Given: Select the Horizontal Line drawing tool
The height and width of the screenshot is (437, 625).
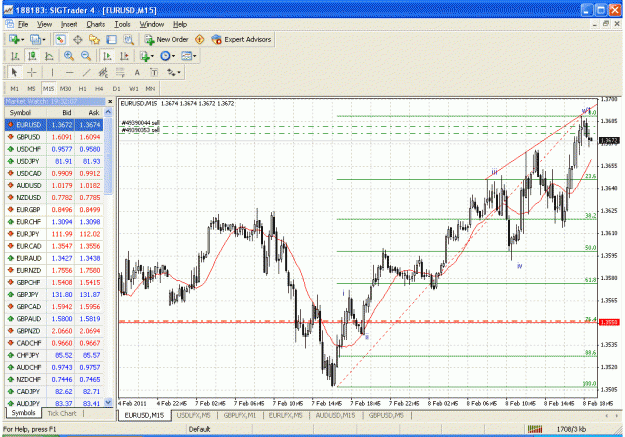Looking at the screenshot, I should (69, 73).
